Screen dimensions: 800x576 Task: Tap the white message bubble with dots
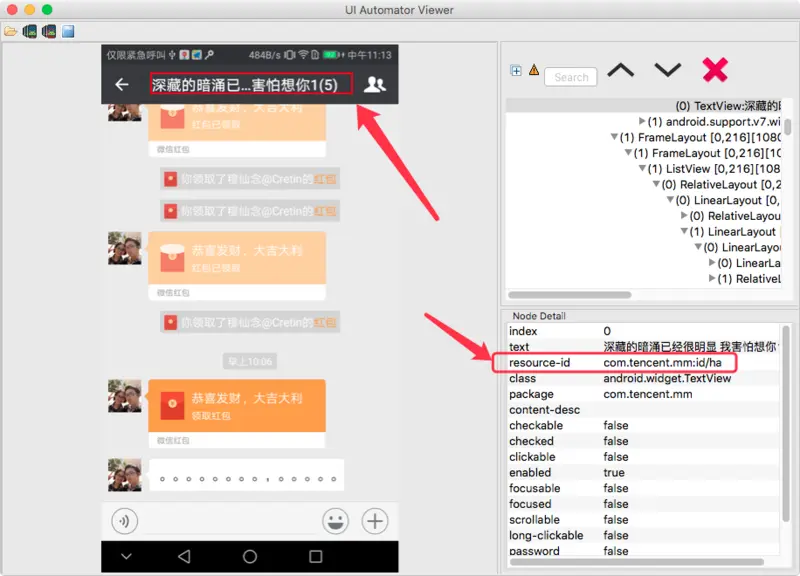pyautogui.click(x=246, y=475)
